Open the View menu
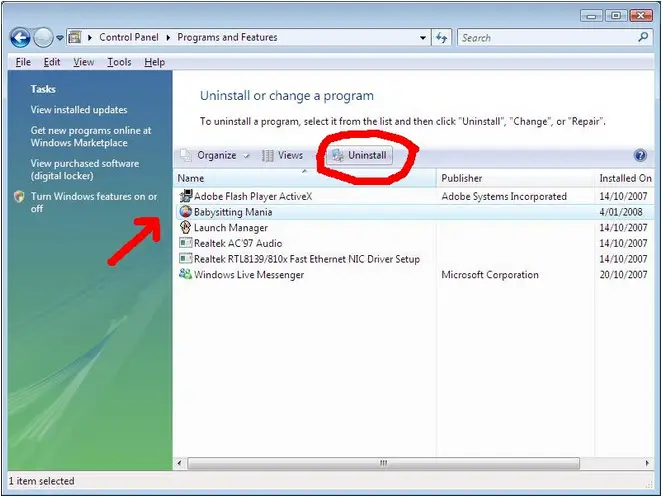Viewport: 662px width, 498px height. (84, 62)
